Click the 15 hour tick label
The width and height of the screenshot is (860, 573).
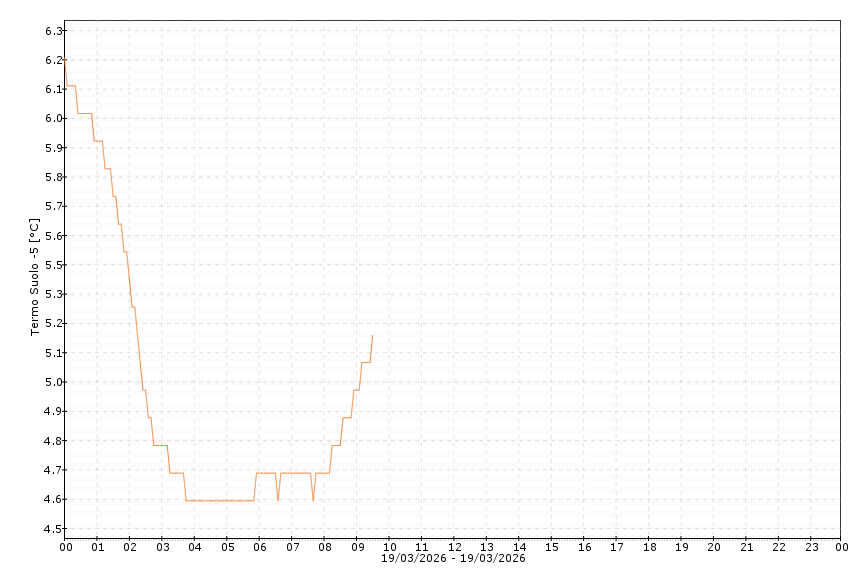[x=552, y=547]
